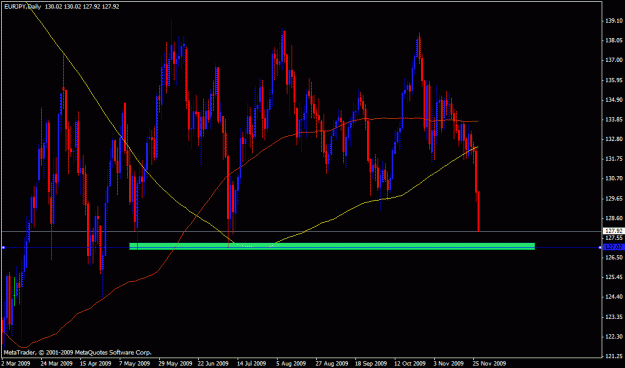
Task: Click the 15 Apr 2009 date label
Action: pos(95,364)
